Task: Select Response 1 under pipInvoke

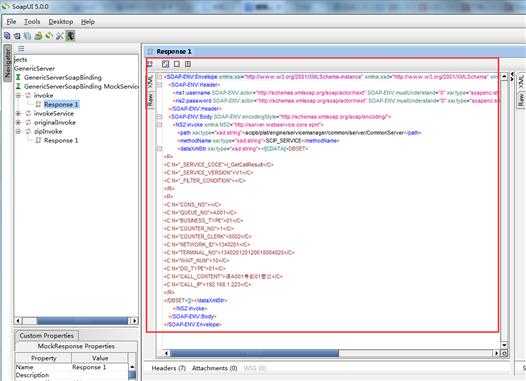Action: [61, 141]
